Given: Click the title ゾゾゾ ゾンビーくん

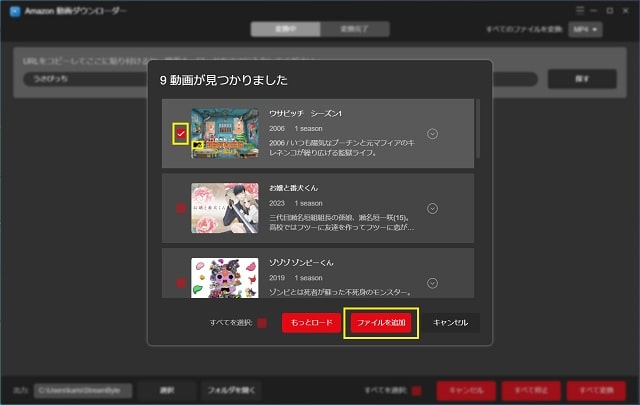Looking at the screenshot, I should (x=301, y=263).
